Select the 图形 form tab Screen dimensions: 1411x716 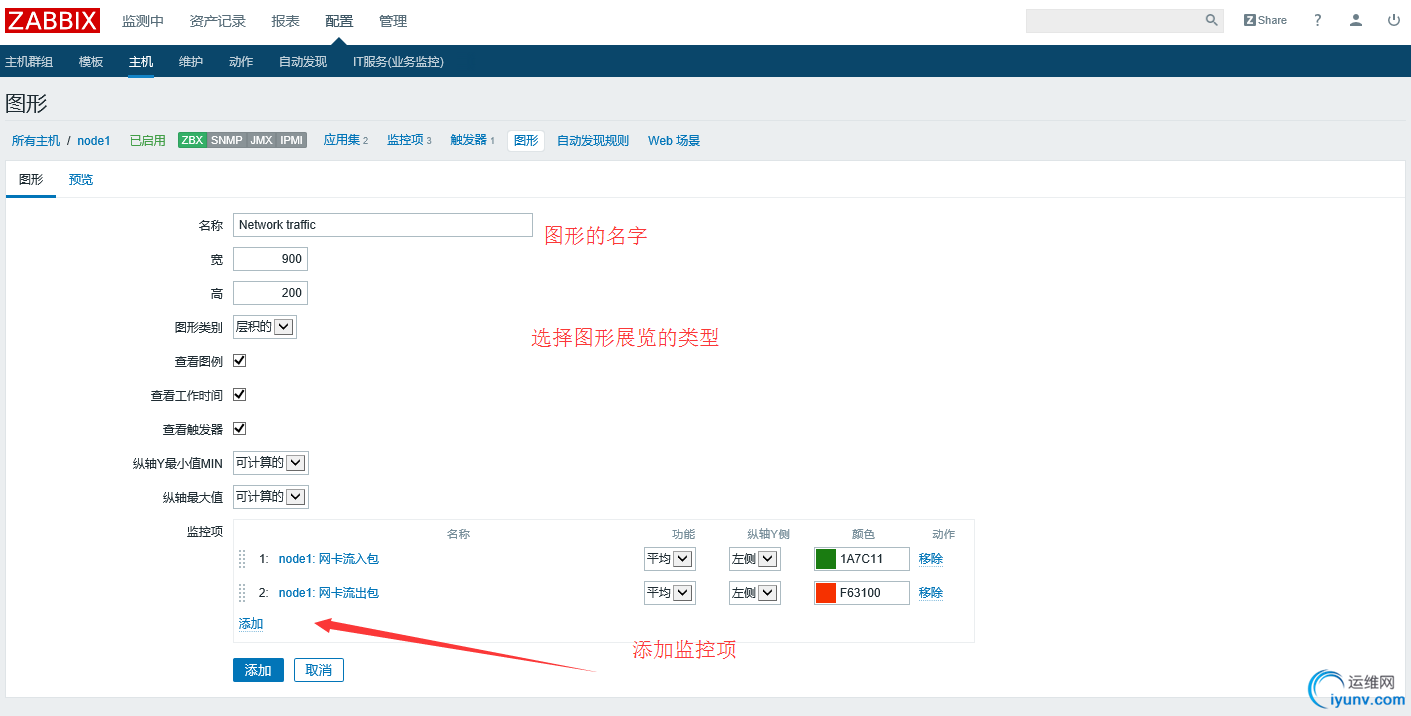point(31,180)
